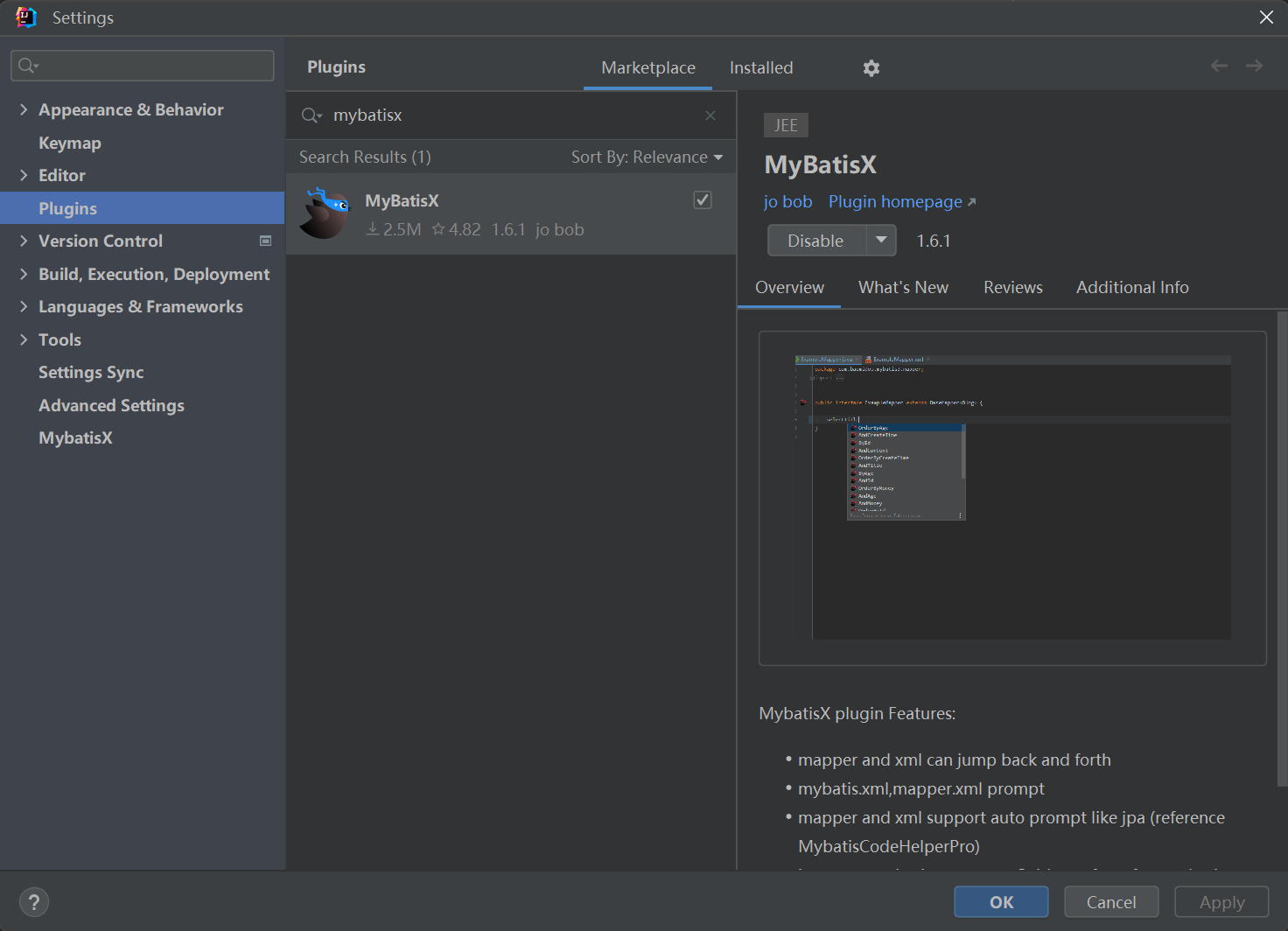The width and height of the screenshot is (1288, 931).
Task: Select Plugins in settings tree
Action: click(143, 208)
